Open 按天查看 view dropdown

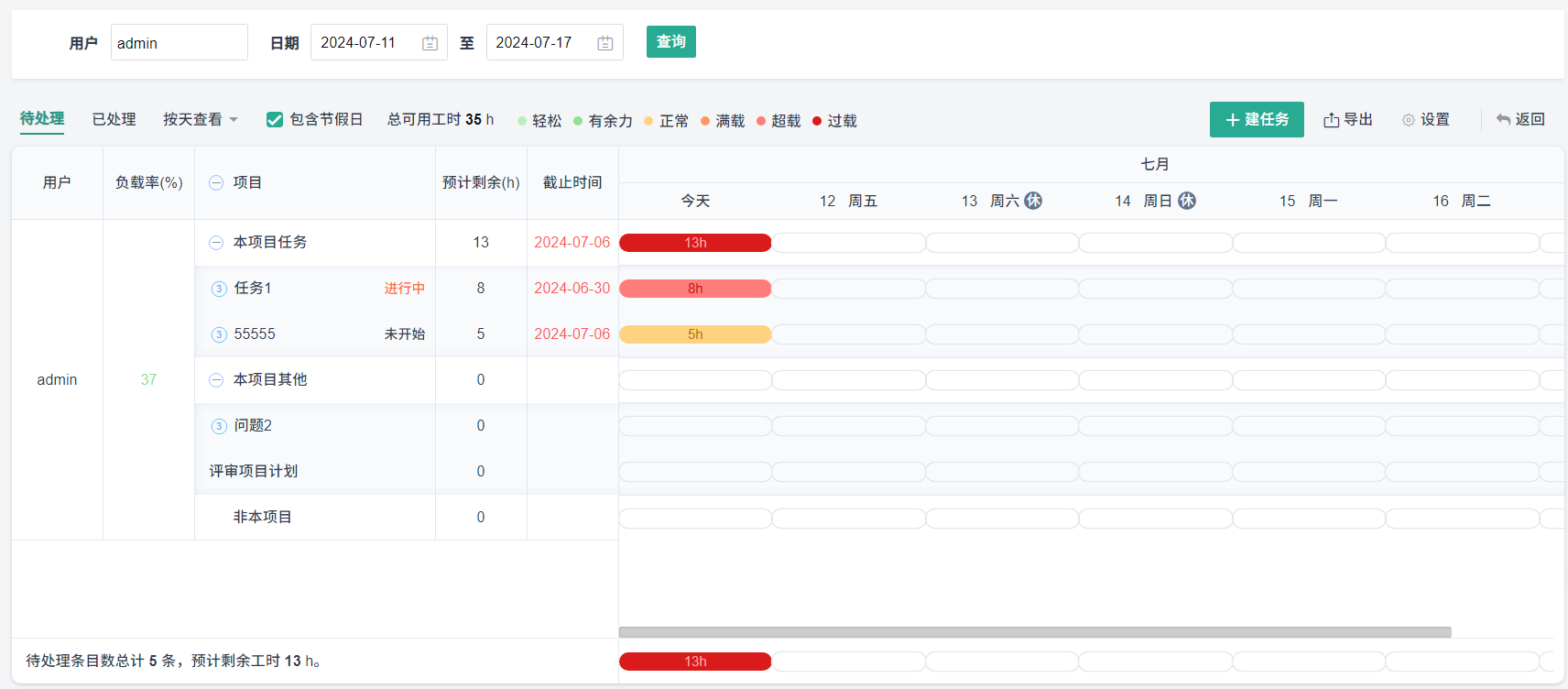201,120
